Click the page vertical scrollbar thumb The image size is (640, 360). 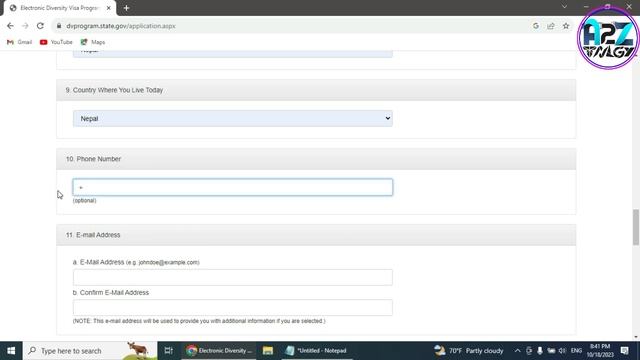tap(636, 227)
